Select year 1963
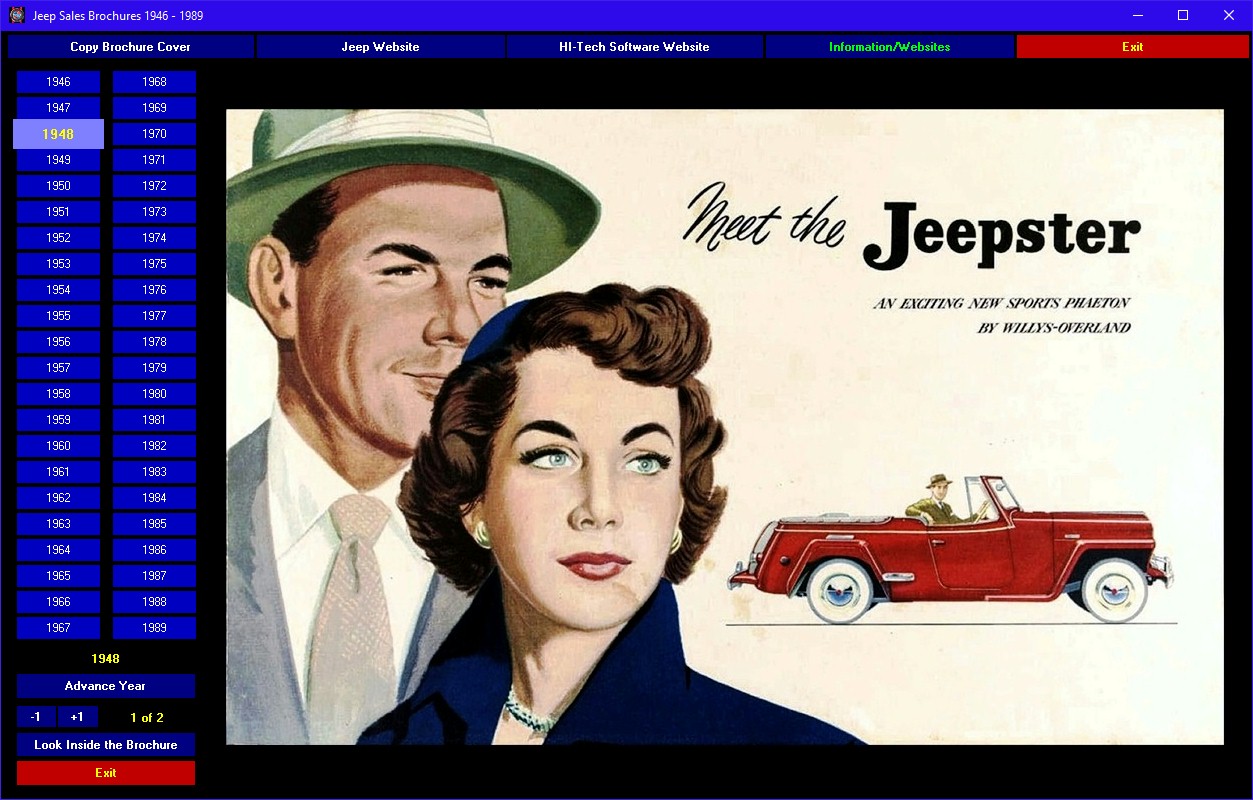 [x=58, y=524]
